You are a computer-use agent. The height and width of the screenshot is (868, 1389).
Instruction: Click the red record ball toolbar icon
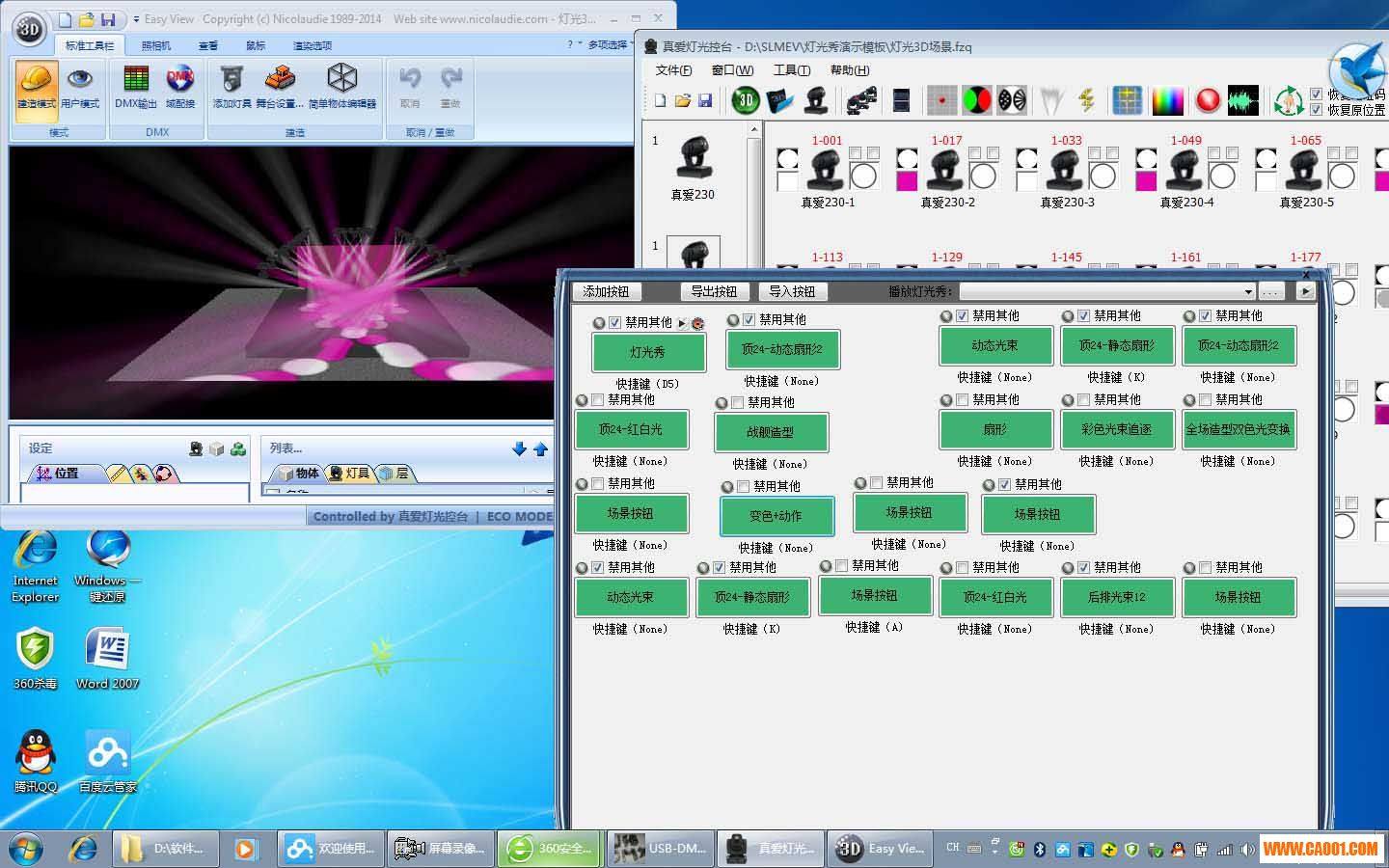1208,100
